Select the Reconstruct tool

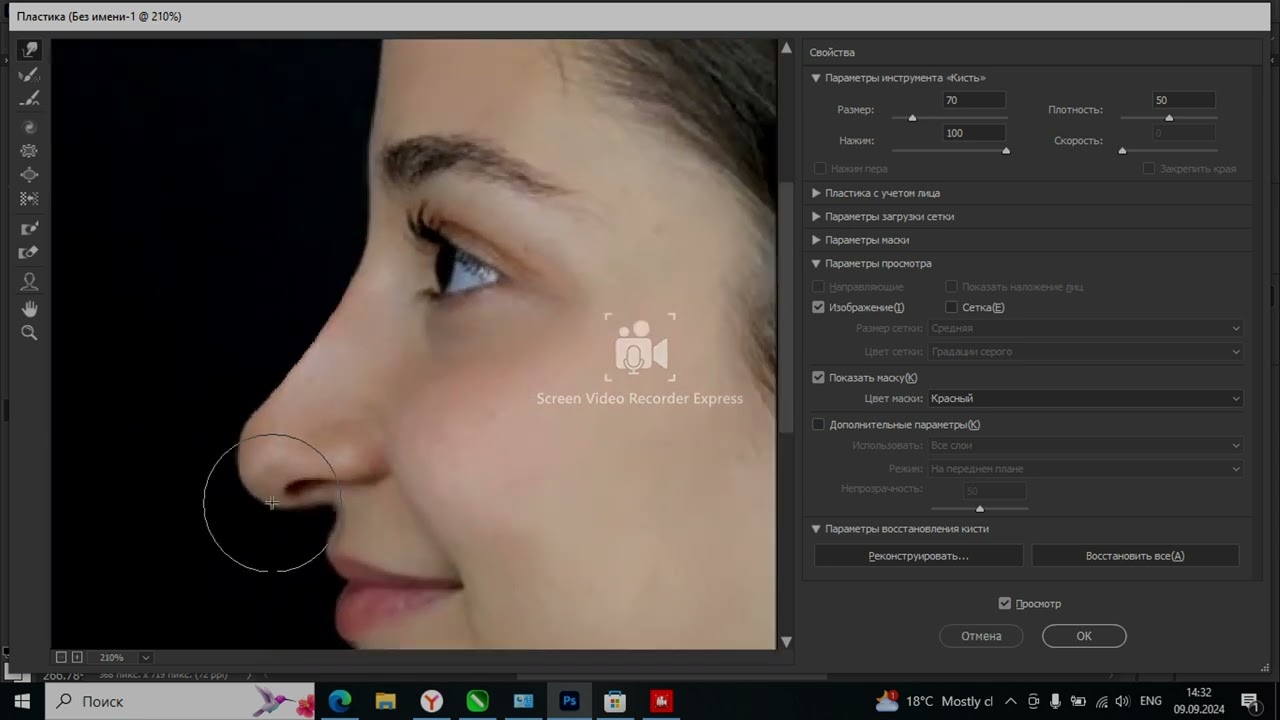point(29,75)
